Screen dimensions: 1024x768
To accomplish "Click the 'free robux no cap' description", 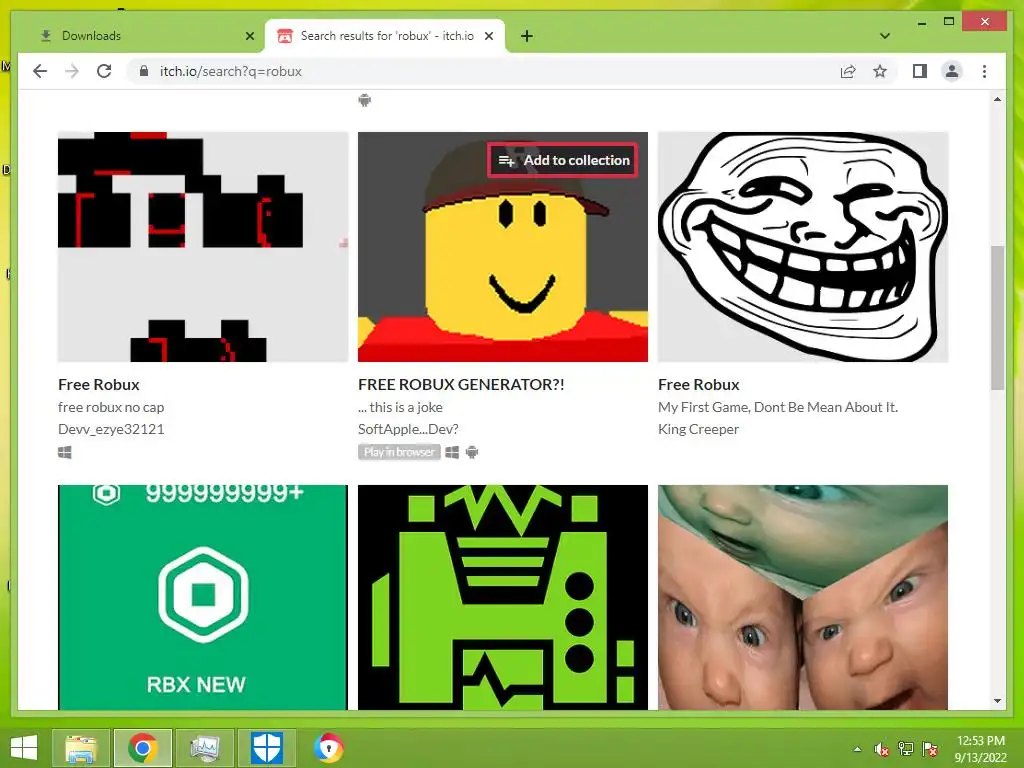I will point(111,407).
